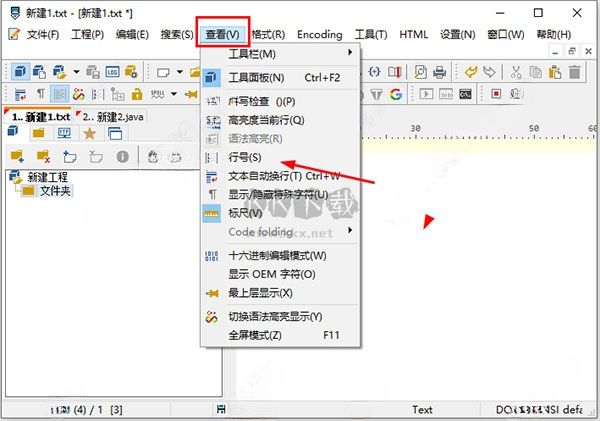Click the code folding toolbar icon
600x421 pixels.
coord(117,94)
